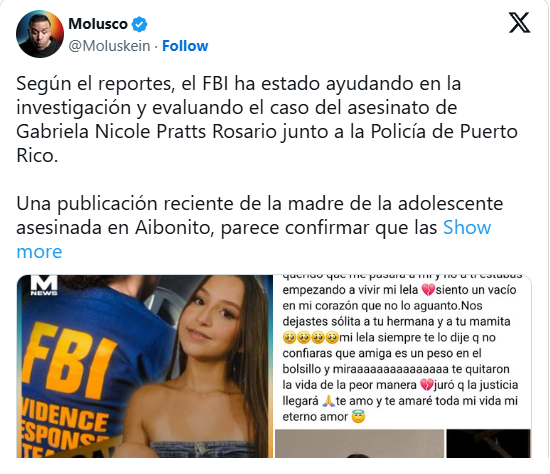The image size is (550, 474).
Task: Open the mother's post screenshot image
Action: coord(403,351)
